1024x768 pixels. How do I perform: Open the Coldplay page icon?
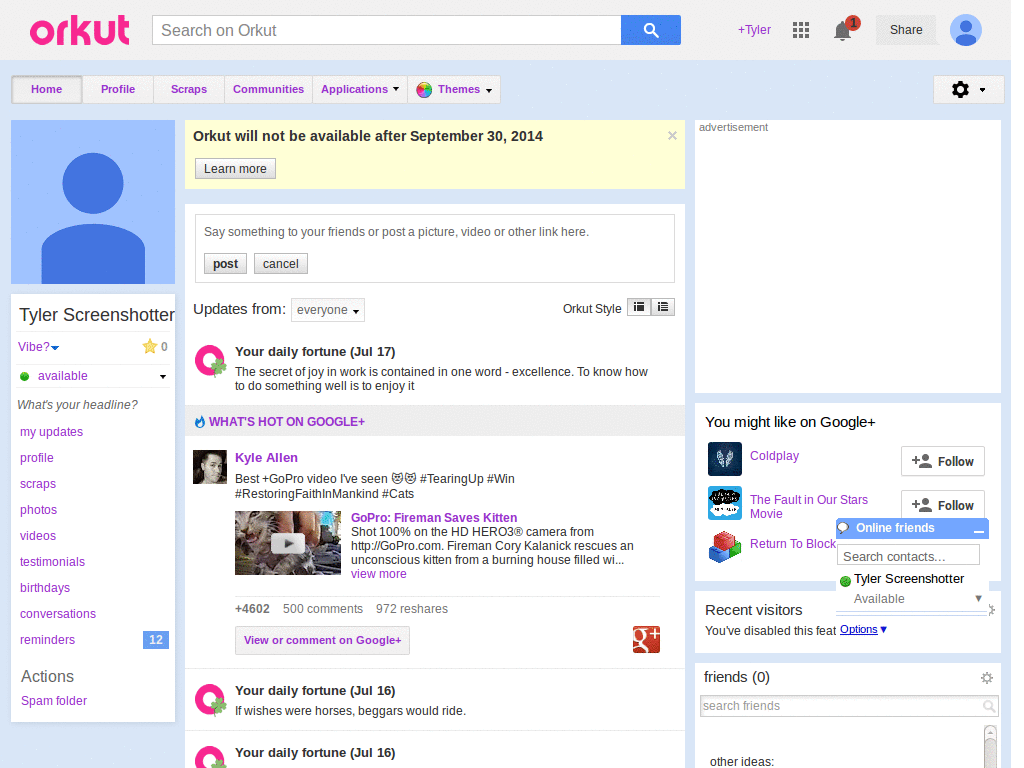pyautogui.click(x=724, y=458)
